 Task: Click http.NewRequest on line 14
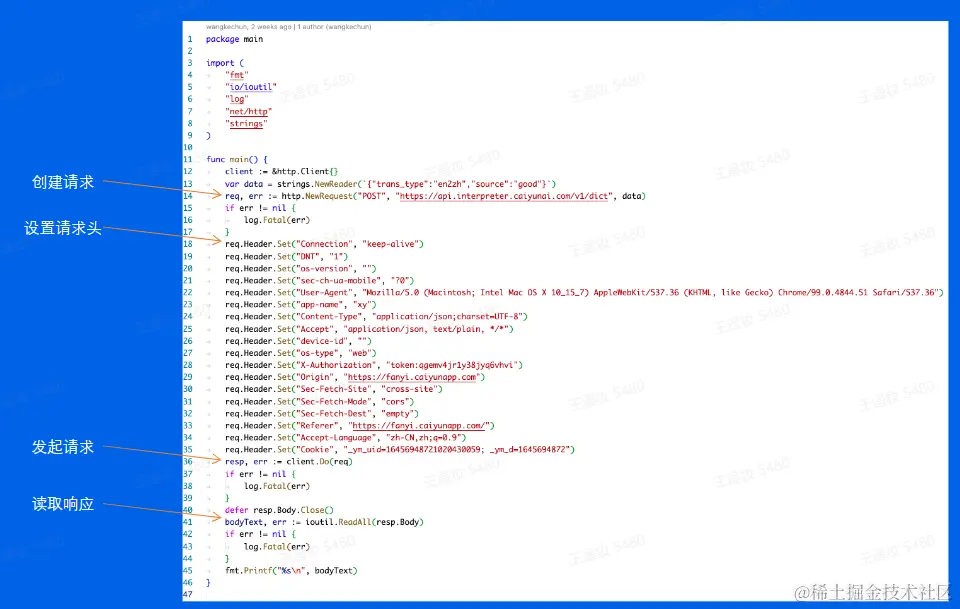(x=317, y=196)
